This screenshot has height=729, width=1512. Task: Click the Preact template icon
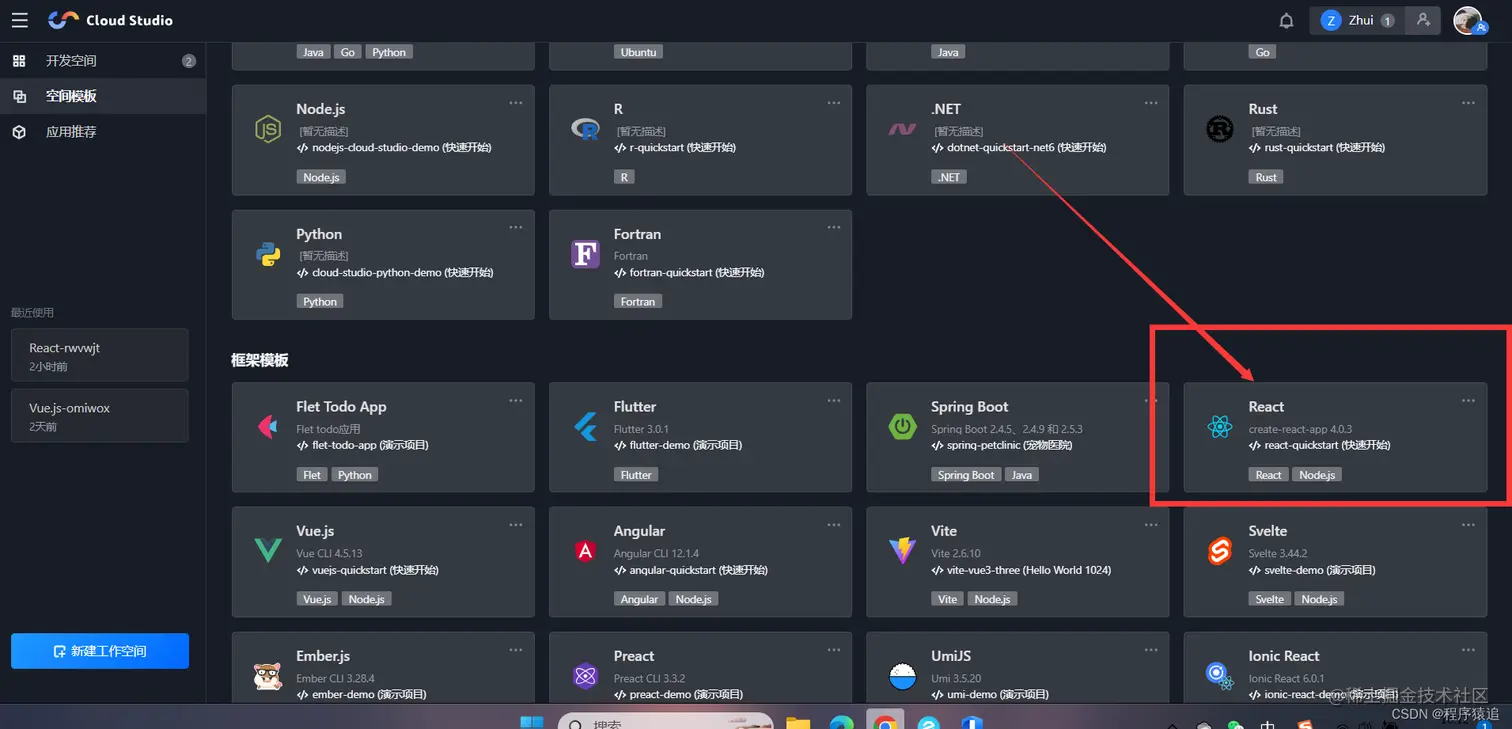click(585, 676)
